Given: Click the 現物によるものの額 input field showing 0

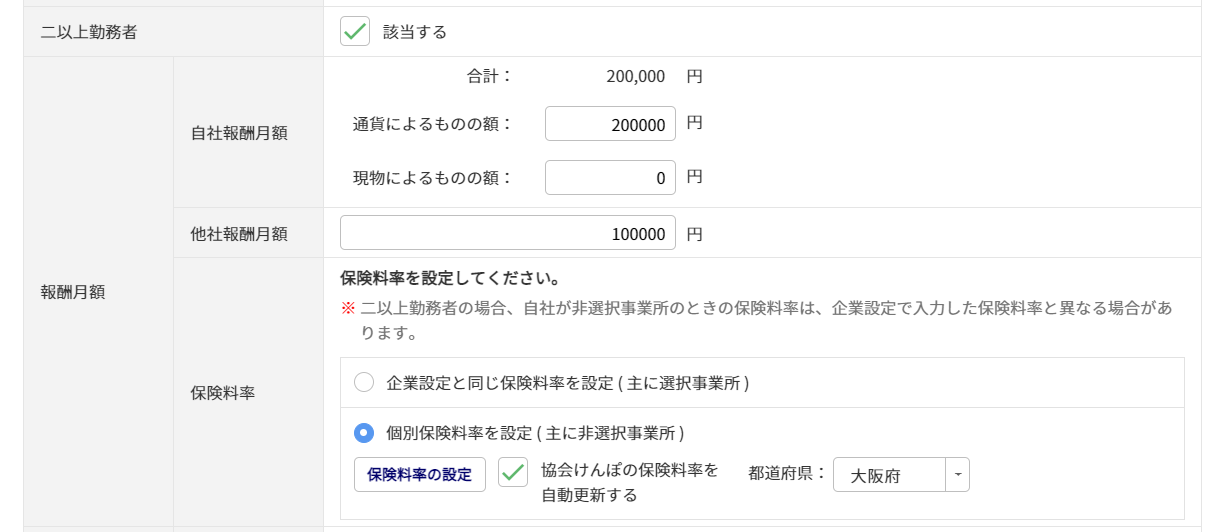Looking at the screenshot, I should coord(610,178).
